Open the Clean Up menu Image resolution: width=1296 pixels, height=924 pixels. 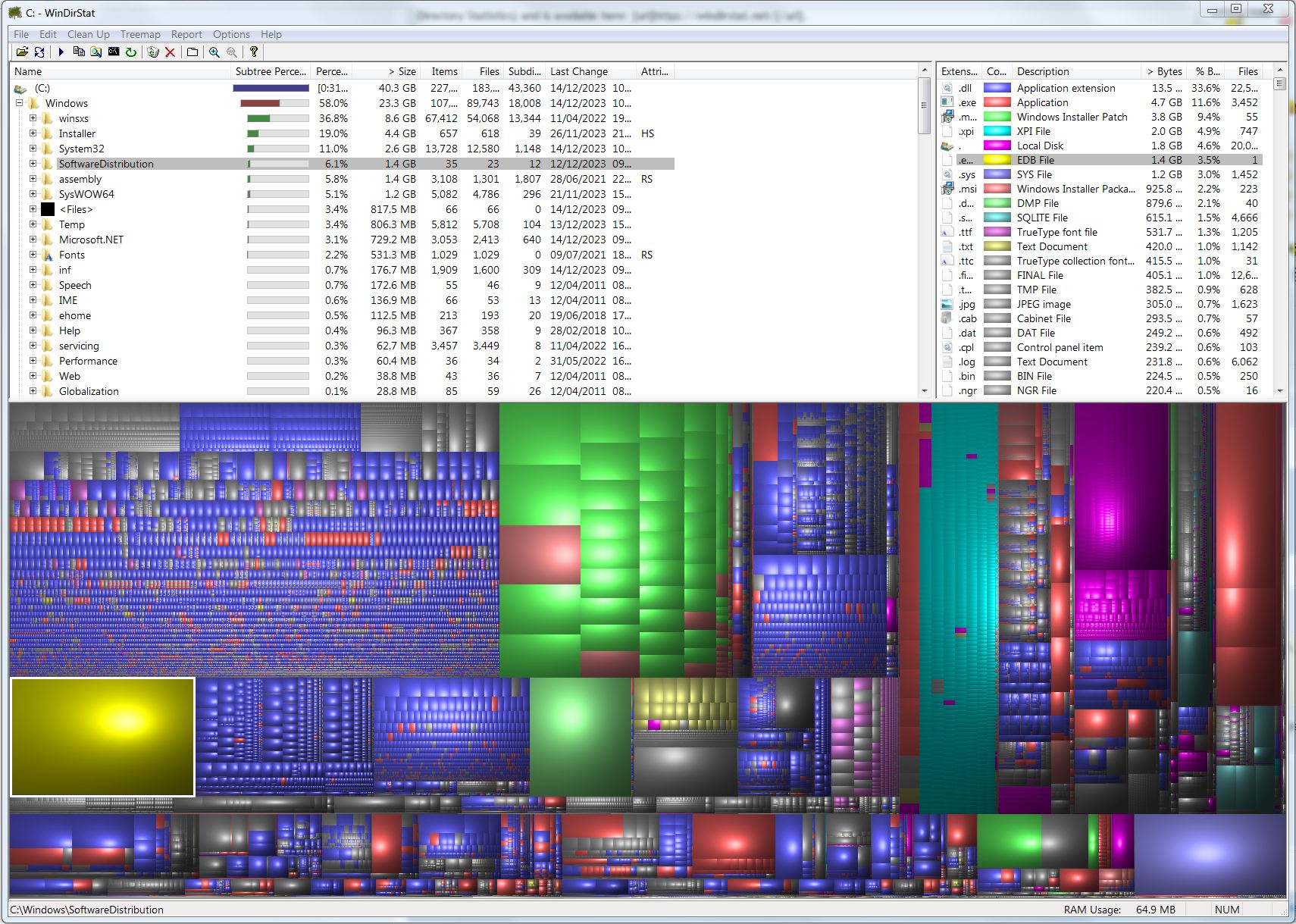[89, 34]
